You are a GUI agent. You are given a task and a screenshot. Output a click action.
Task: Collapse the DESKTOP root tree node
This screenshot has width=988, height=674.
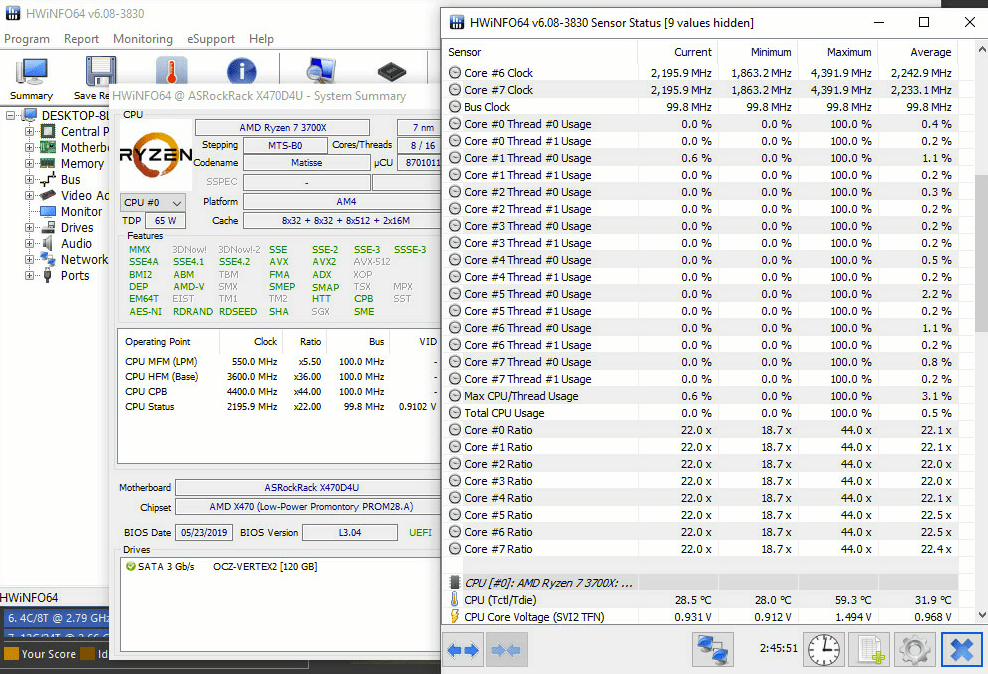10,115
